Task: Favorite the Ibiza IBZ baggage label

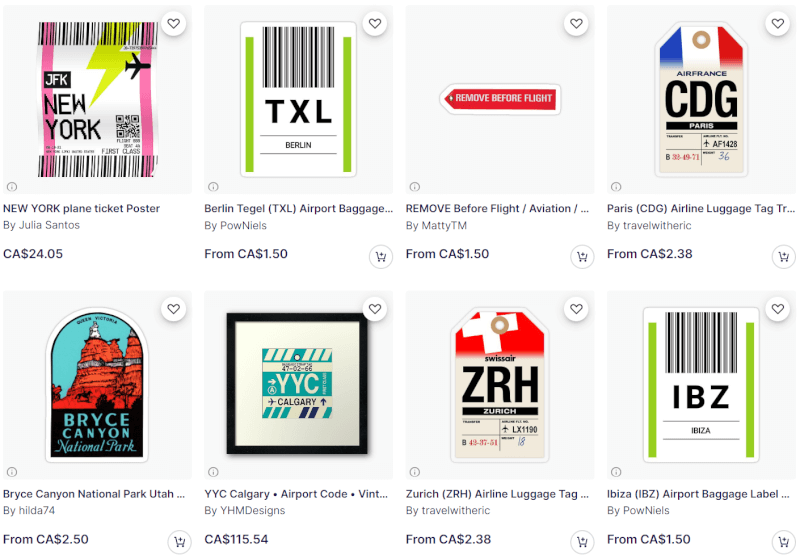Action: (x=778, y=309)
